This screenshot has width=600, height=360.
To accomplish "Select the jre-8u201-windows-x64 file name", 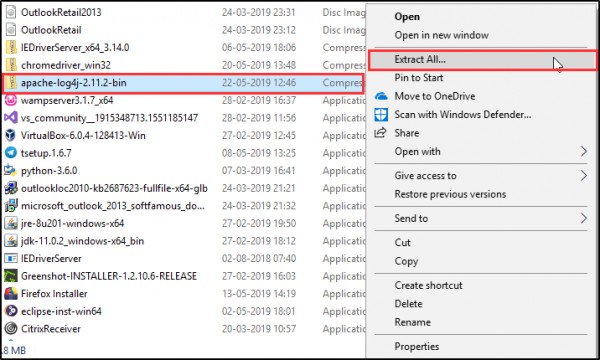I will pyautogui.click(x=73, y=223).
